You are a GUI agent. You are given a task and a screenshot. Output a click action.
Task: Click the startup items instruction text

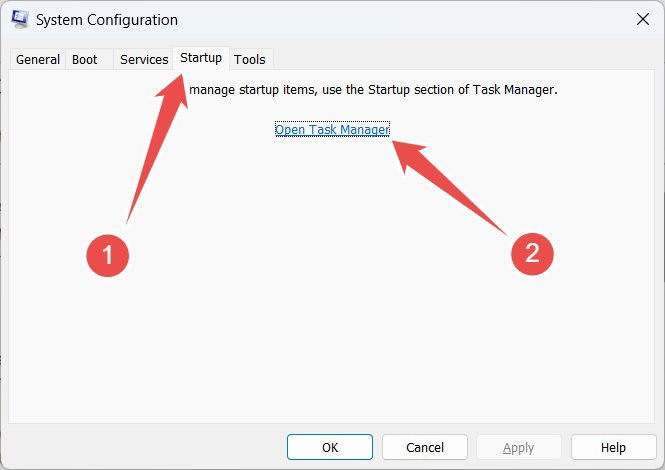pos(373,90)
